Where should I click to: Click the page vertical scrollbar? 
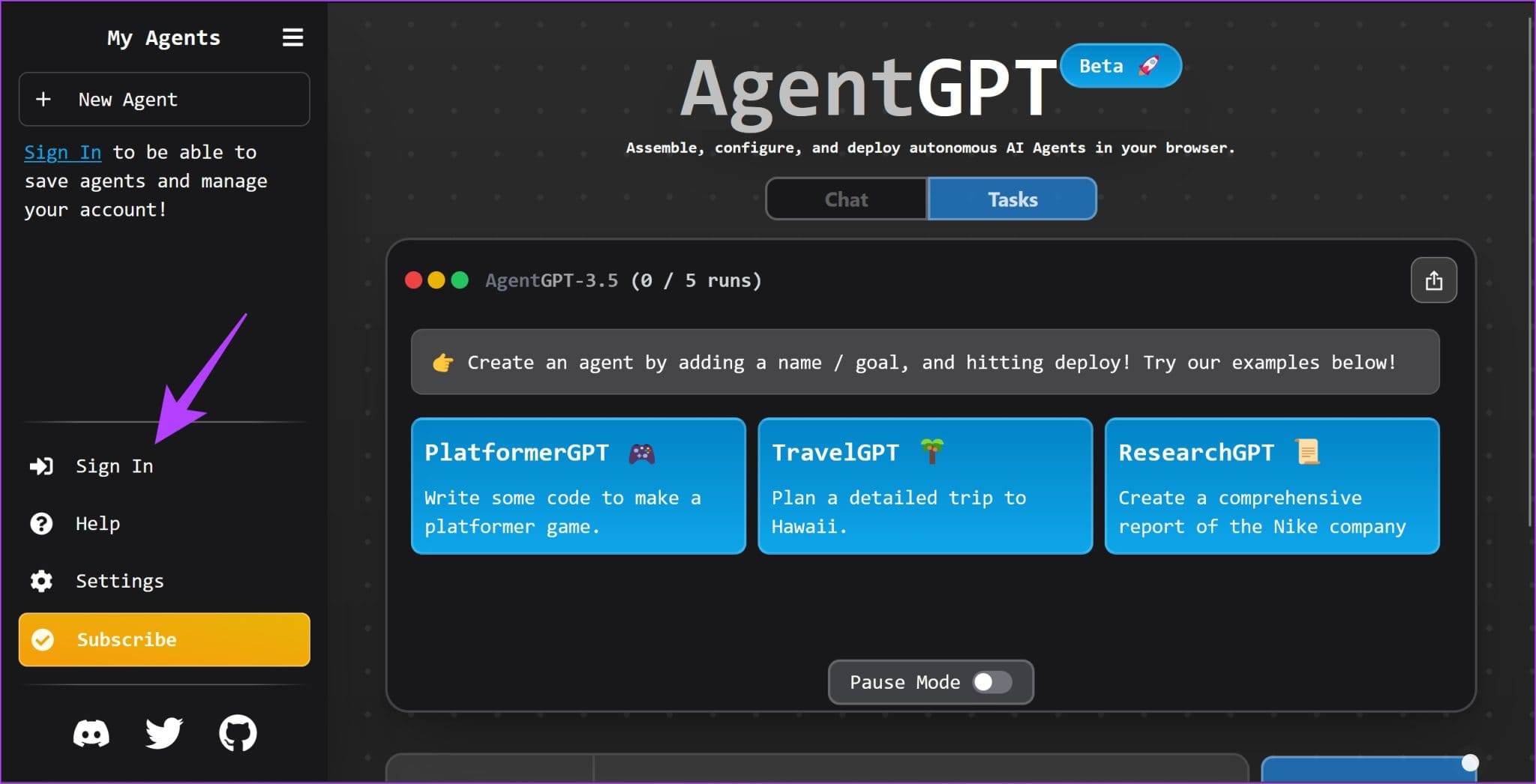[x=1530, y=273]
